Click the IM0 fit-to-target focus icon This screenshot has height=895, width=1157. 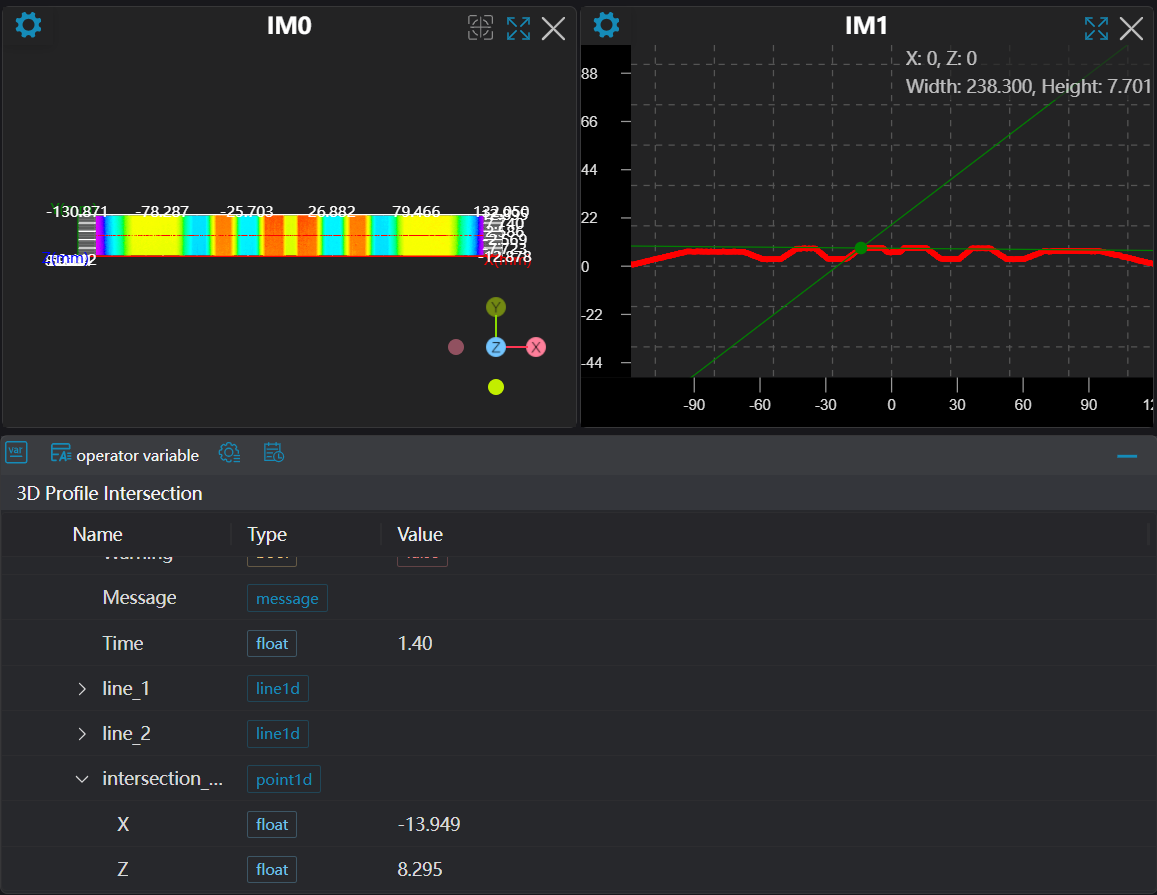[x=481, y=28]
